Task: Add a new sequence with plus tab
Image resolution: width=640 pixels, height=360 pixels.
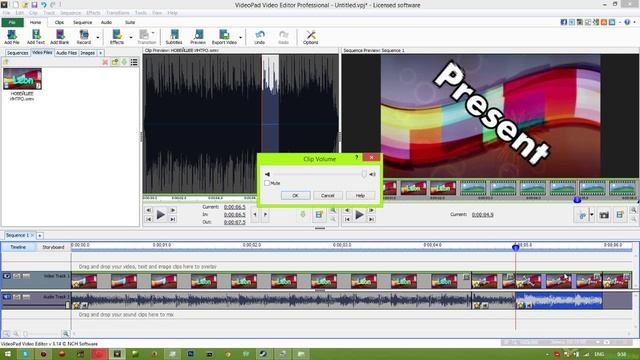Action: pos(40,236)
